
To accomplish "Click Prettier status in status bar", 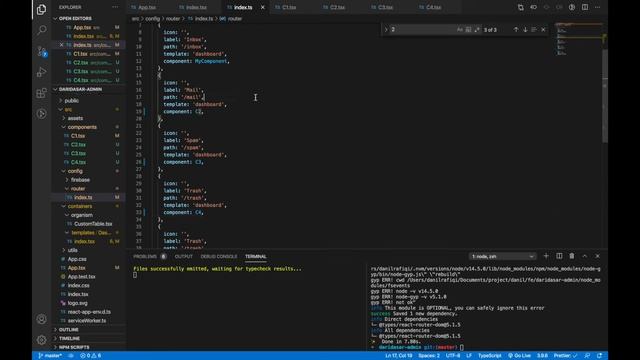I will click(565, 356).
